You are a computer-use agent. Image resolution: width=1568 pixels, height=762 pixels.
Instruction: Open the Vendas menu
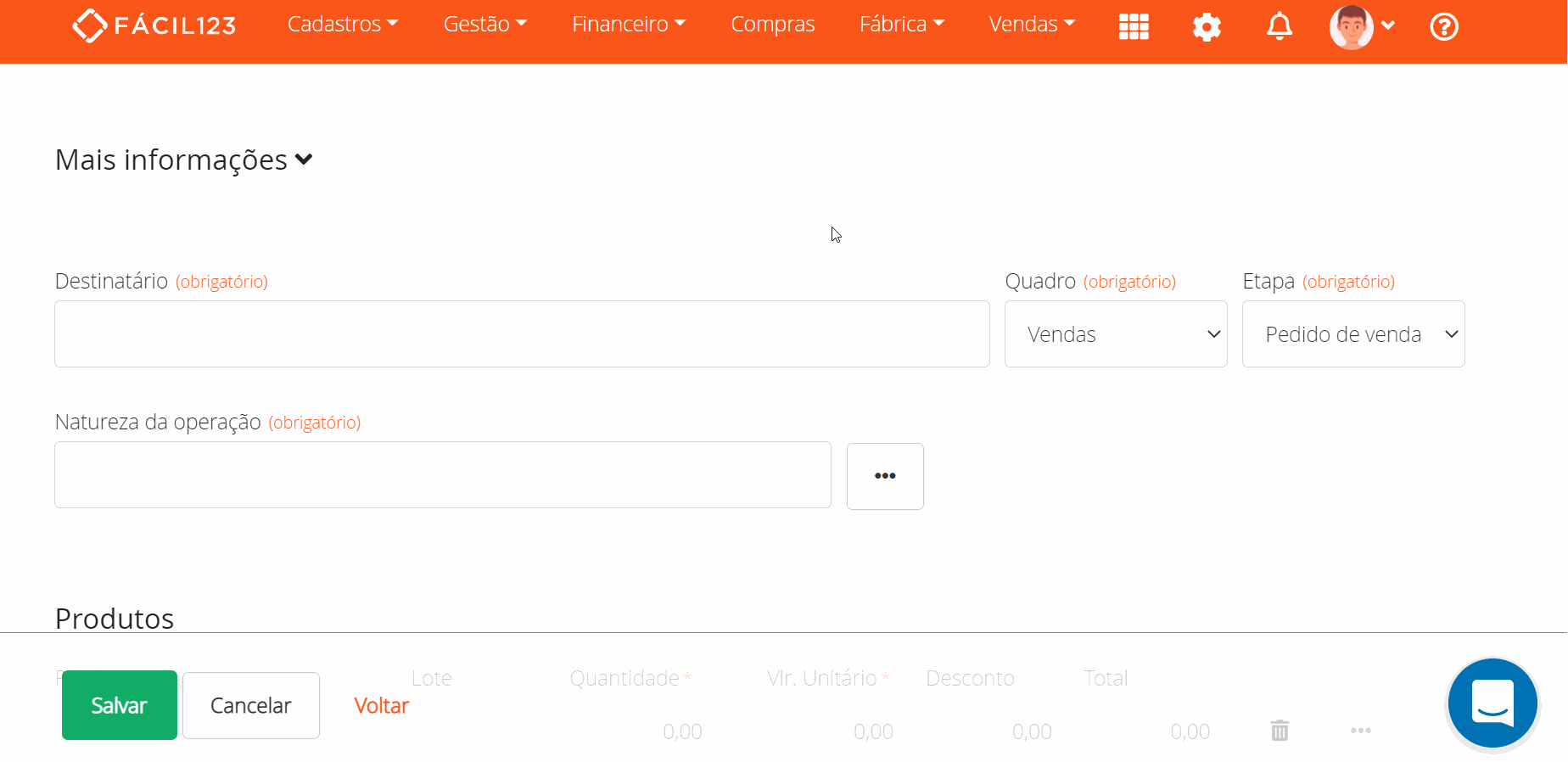coord(1031,25)
